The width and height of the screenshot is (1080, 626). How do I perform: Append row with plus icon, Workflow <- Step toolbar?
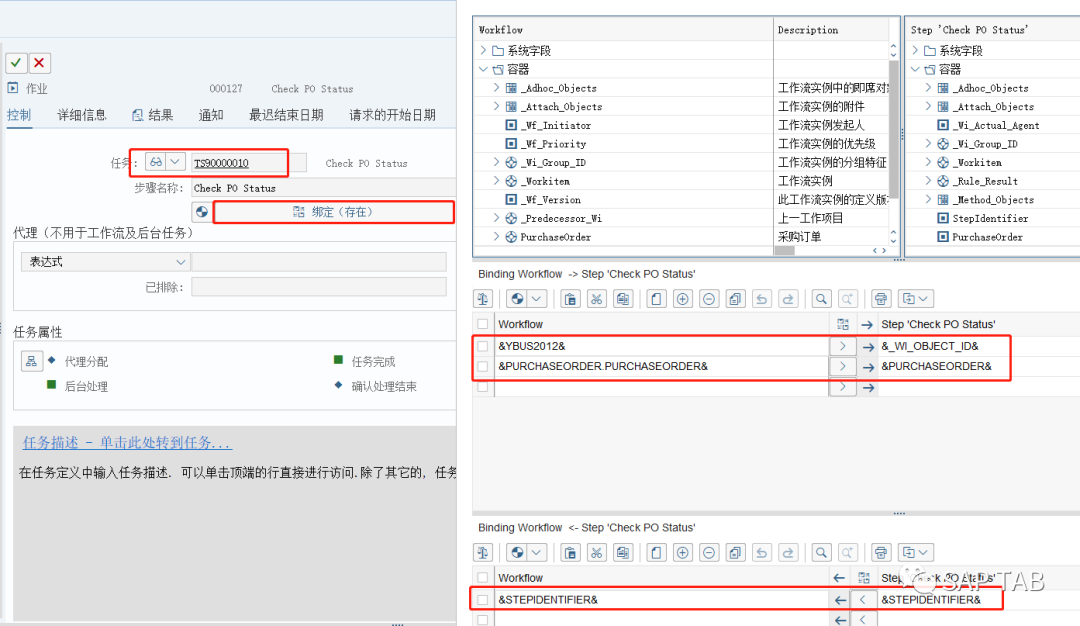coord(683,552)
